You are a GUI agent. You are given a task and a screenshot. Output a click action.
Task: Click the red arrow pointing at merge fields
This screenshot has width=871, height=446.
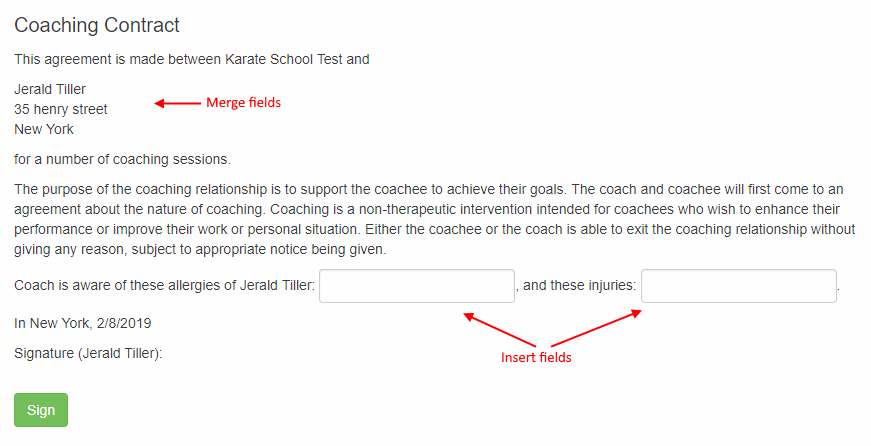[x=177, y=103]
